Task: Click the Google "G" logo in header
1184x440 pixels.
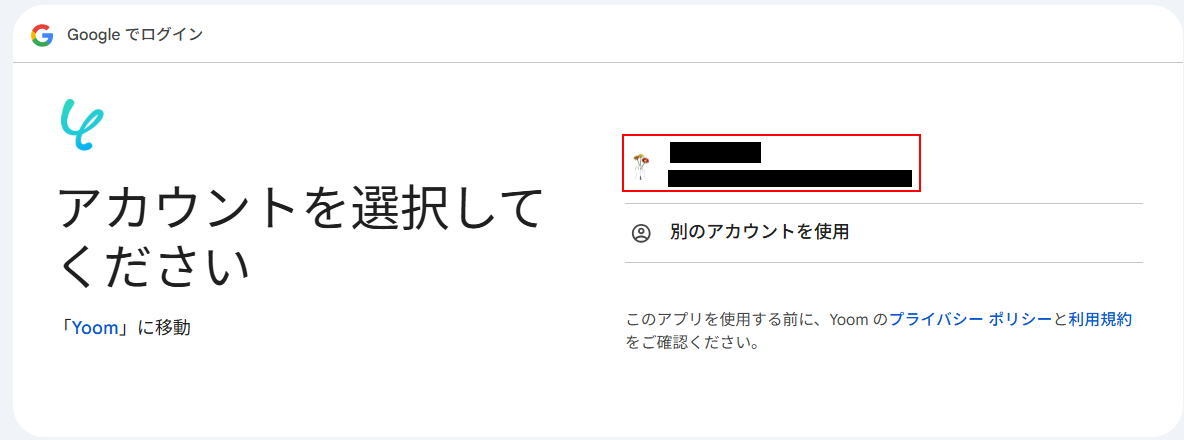Action: 42,35
